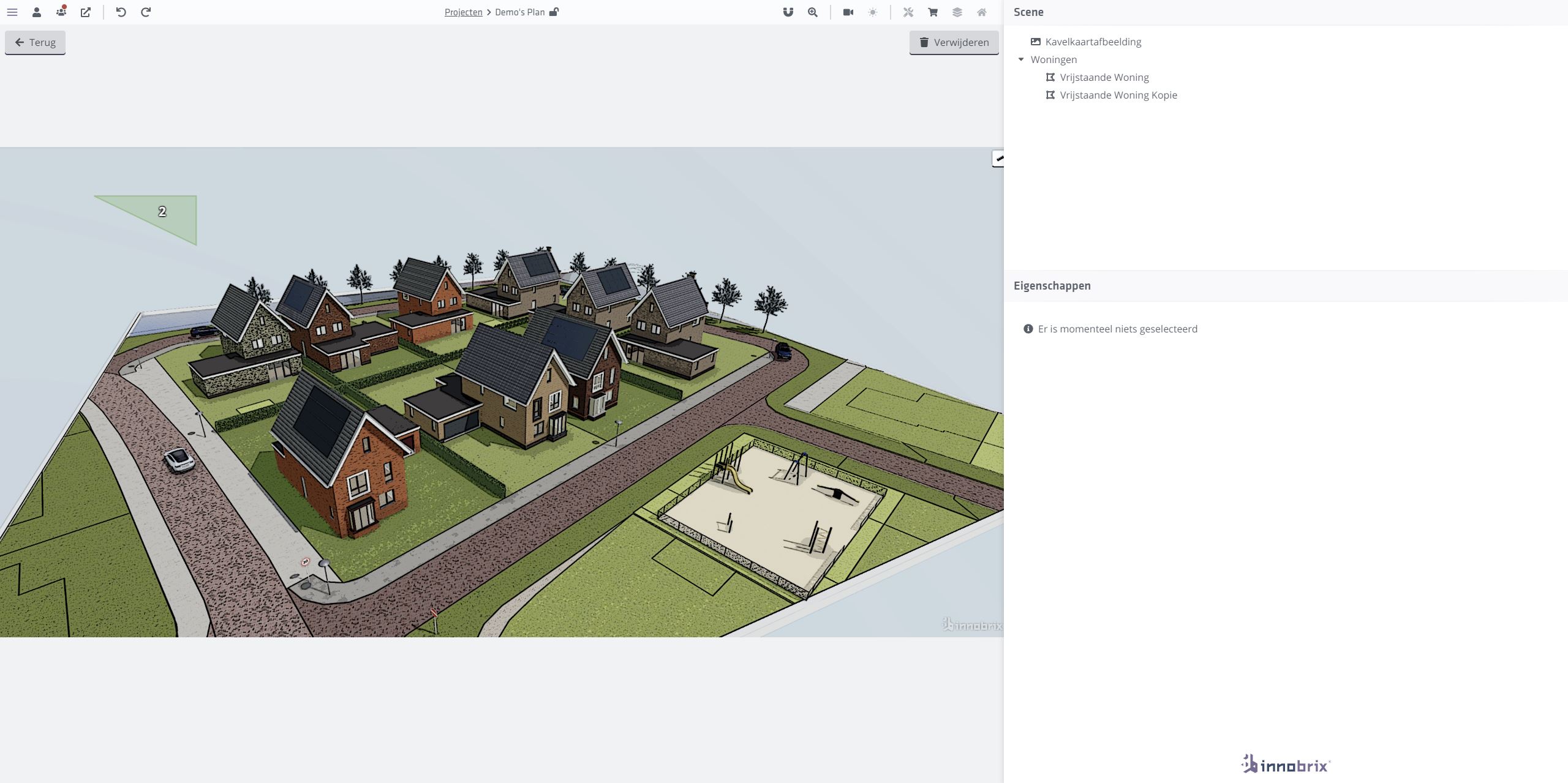Click the external link share icon

coord(86,12)
